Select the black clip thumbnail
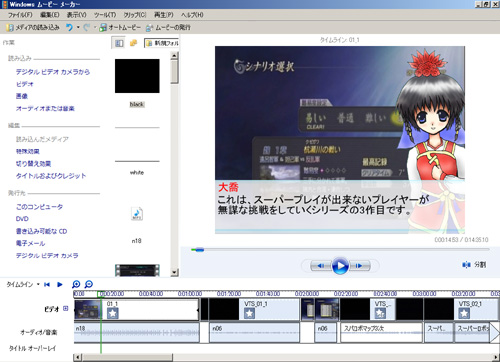This screenshot has width=500, height=362. (137, 76)
